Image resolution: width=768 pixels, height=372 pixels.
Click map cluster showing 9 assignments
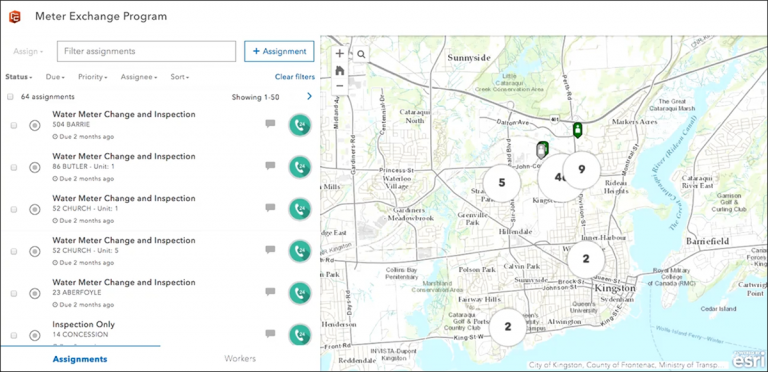581,169
